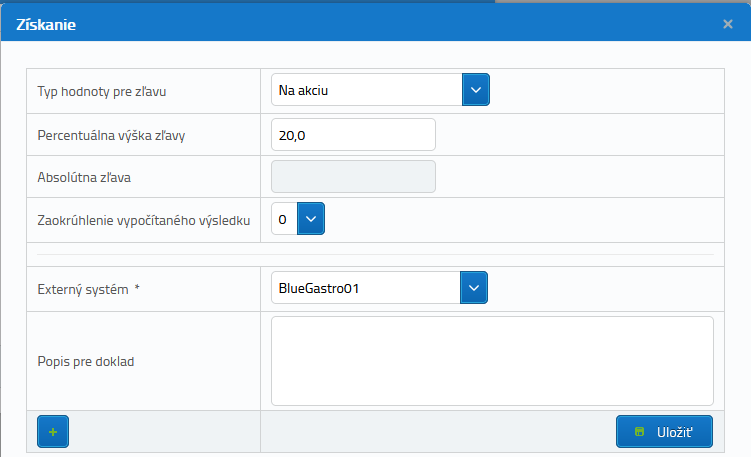
Task: Focus the Percentuálna výška zľavy field
Action: pos(353,134)
